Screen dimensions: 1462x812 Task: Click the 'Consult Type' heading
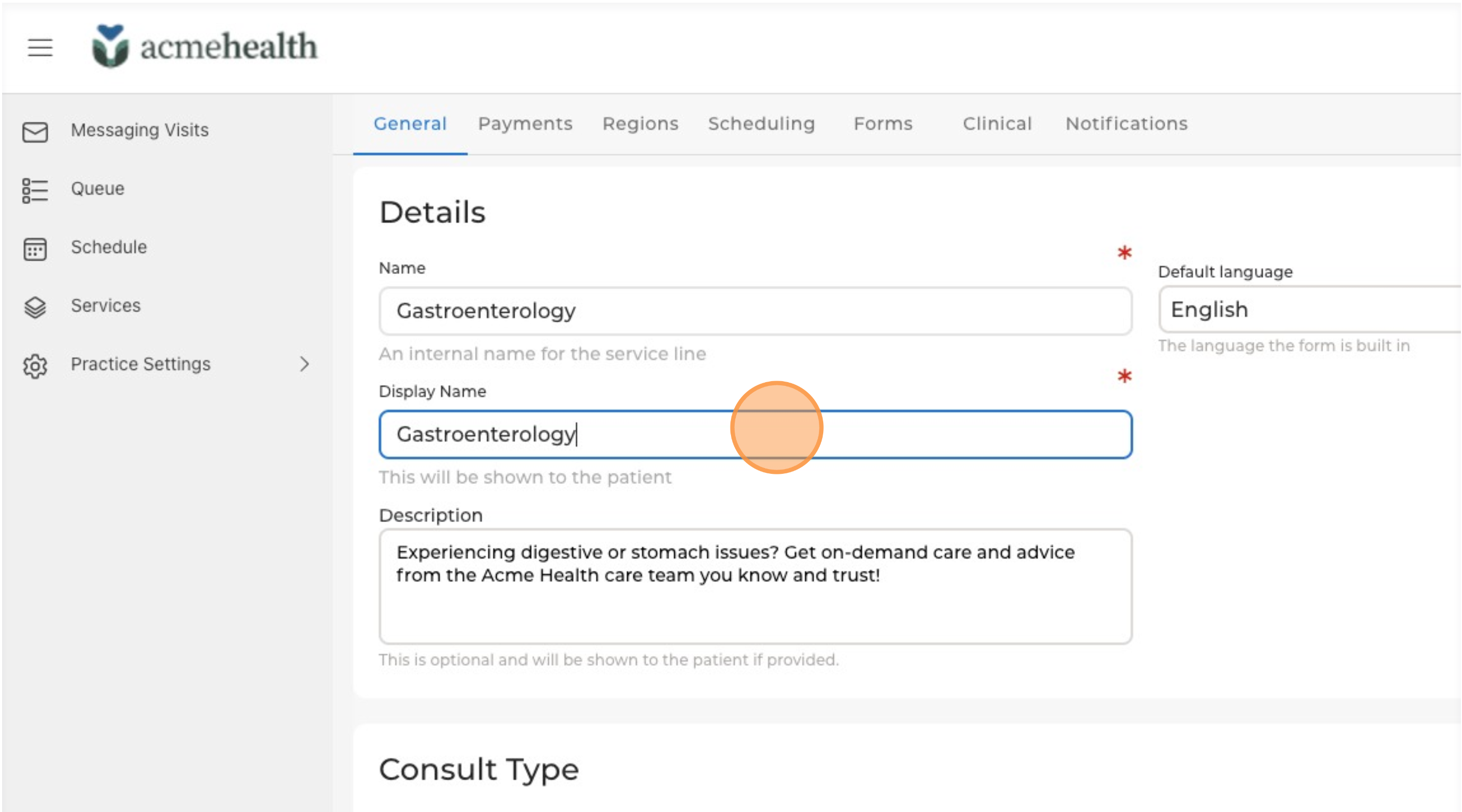(x=479, y=770)
